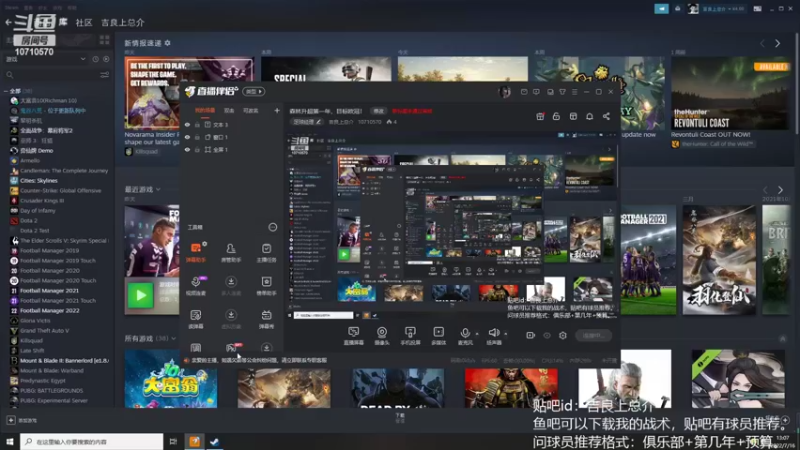The height and width of the screenshot is (450, 800).
Task: Open Steam library grid view icon
Action: tap(105, 40)
